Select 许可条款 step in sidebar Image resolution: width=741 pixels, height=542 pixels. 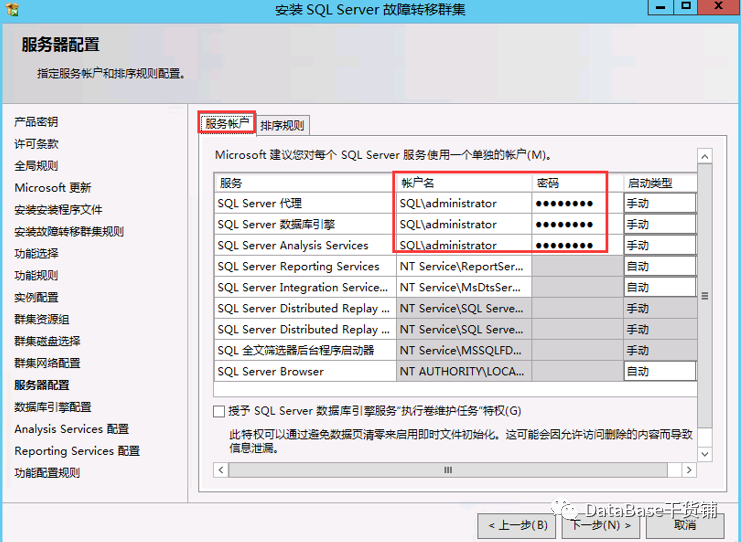pyautogui.click(x=36, y=144)
